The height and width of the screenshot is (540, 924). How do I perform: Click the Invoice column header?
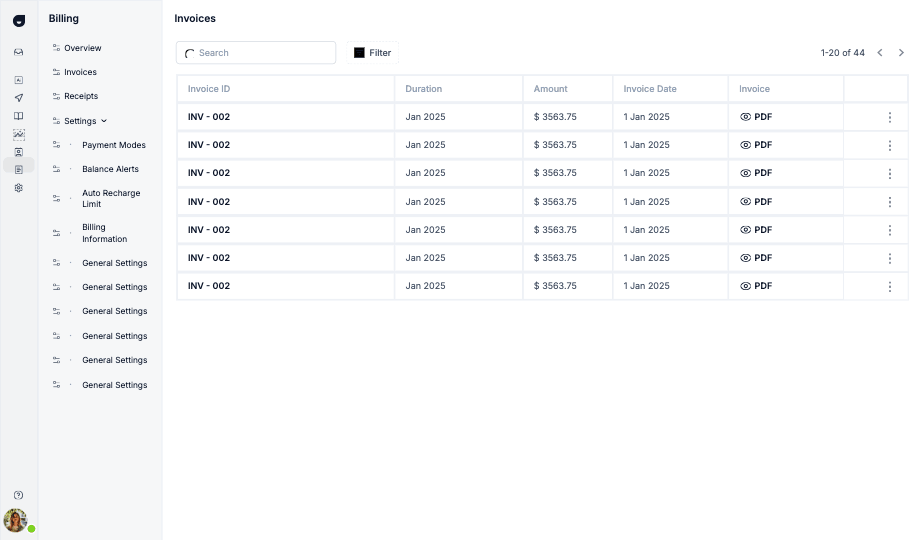(754, 89)
